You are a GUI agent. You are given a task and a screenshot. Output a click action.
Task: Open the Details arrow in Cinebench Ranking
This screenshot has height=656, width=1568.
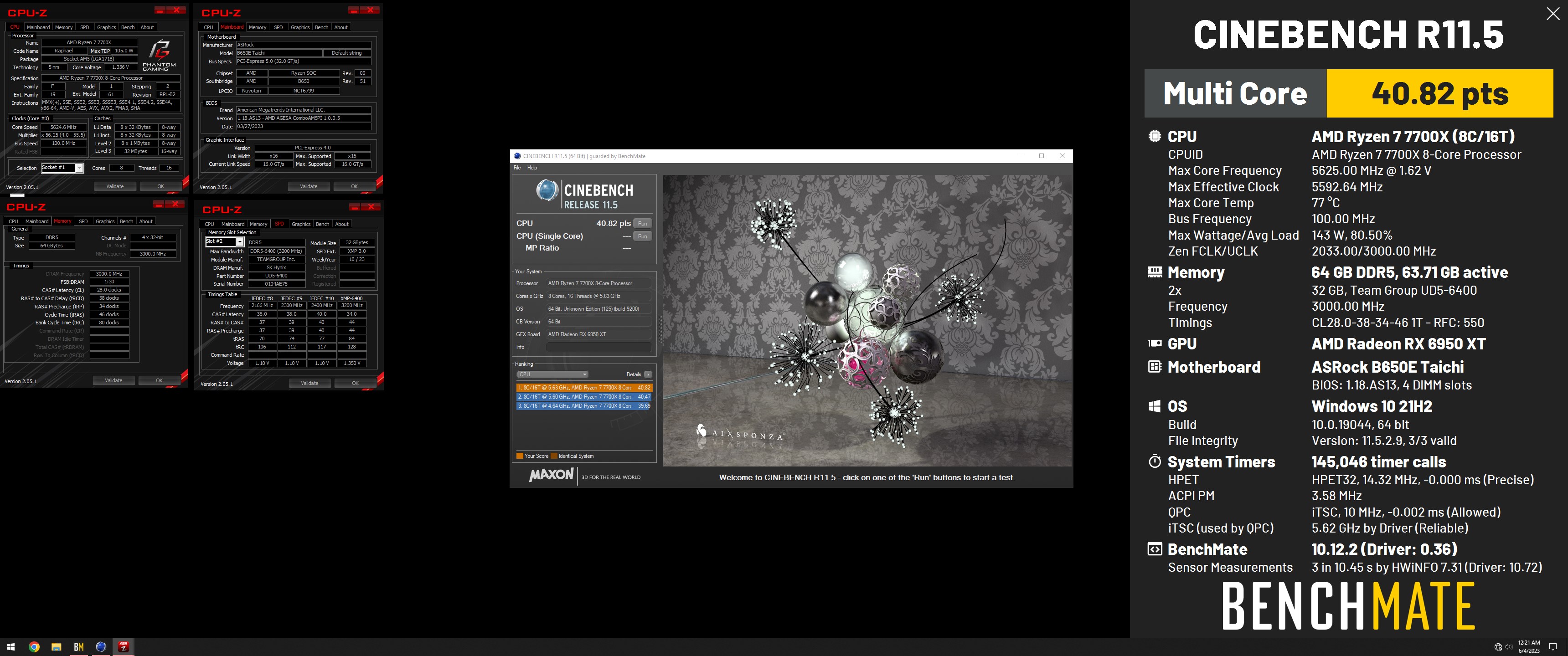[648, 374]
